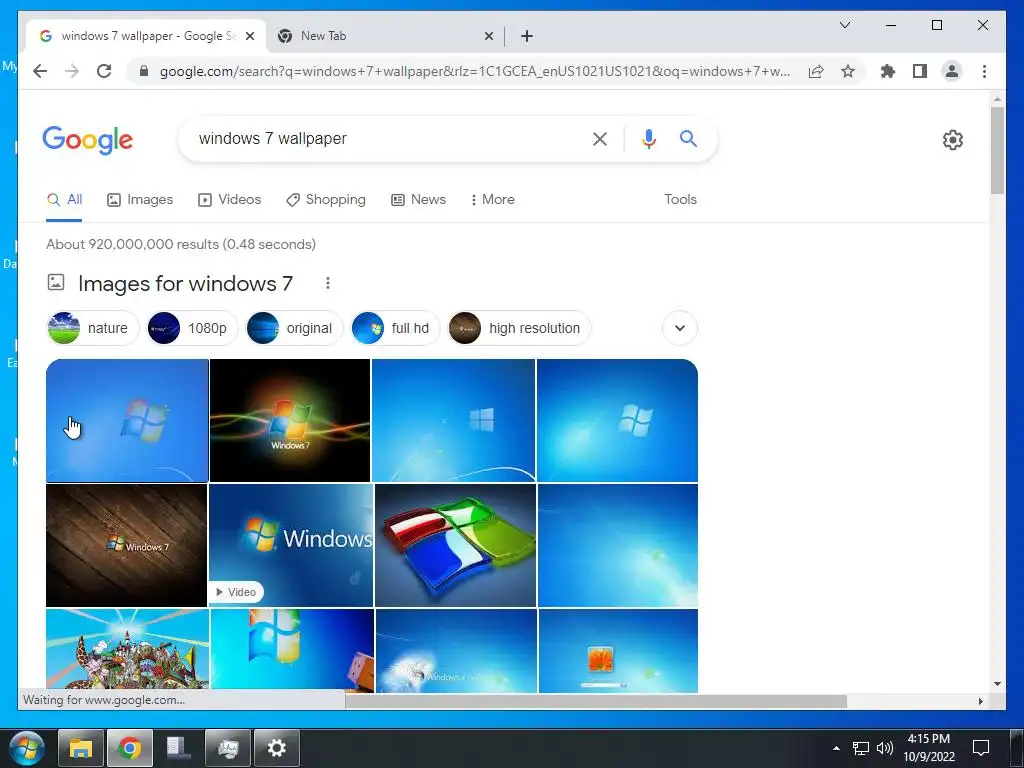This screenshot has height=768, width=1024.
Task: Click the forward navigation arrow
Action: [72, 71]
